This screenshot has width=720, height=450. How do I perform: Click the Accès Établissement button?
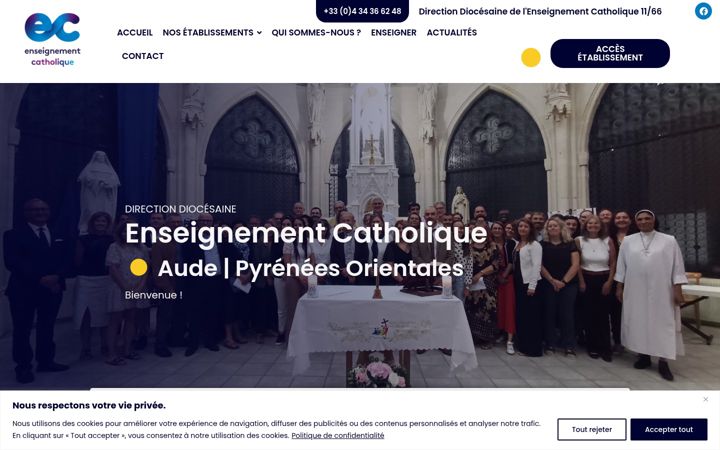point(610,53)
